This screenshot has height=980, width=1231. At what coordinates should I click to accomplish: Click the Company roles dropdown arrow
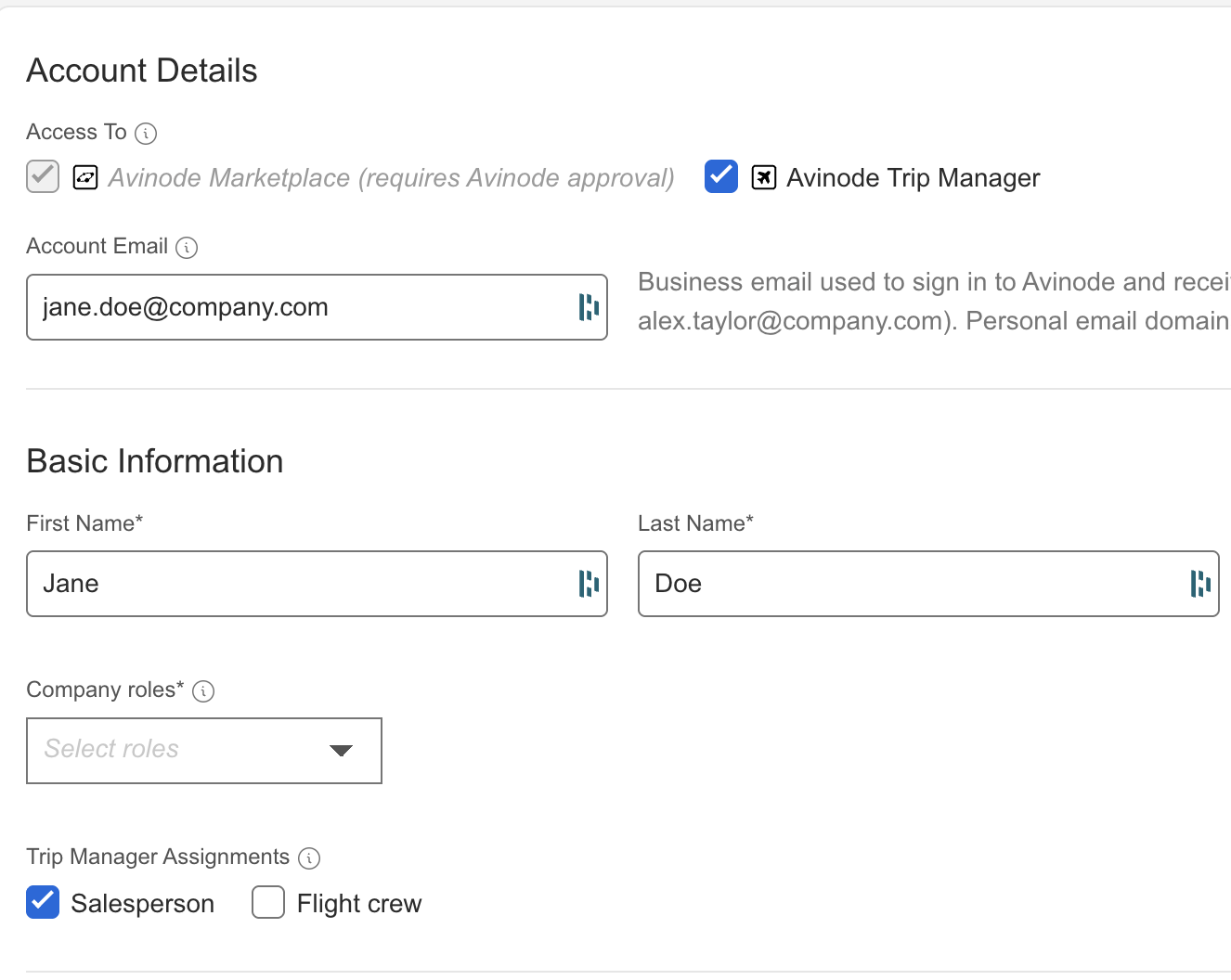341,751
